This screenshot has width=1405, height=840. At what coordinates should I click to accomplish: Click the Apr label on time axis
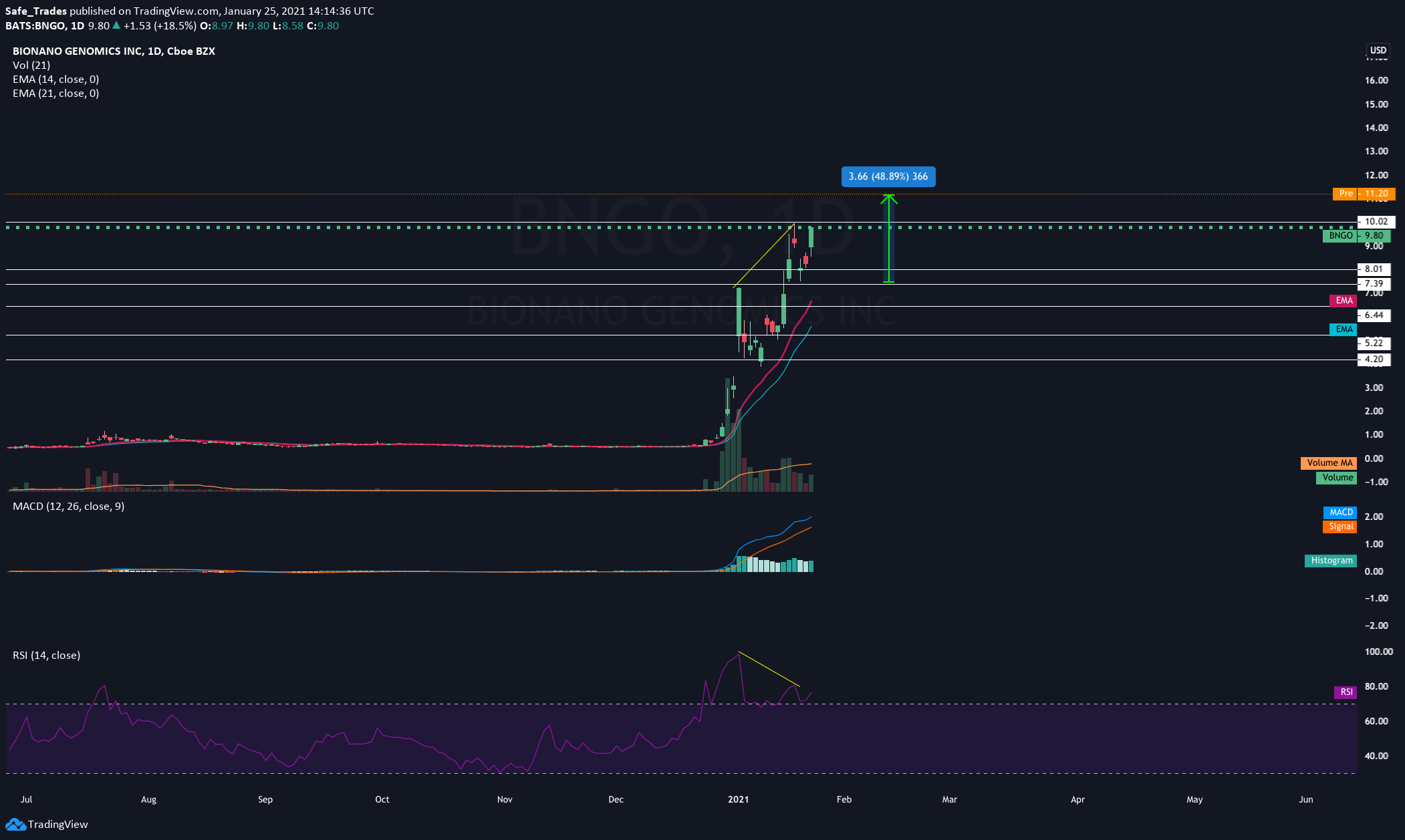(1077, 799)
